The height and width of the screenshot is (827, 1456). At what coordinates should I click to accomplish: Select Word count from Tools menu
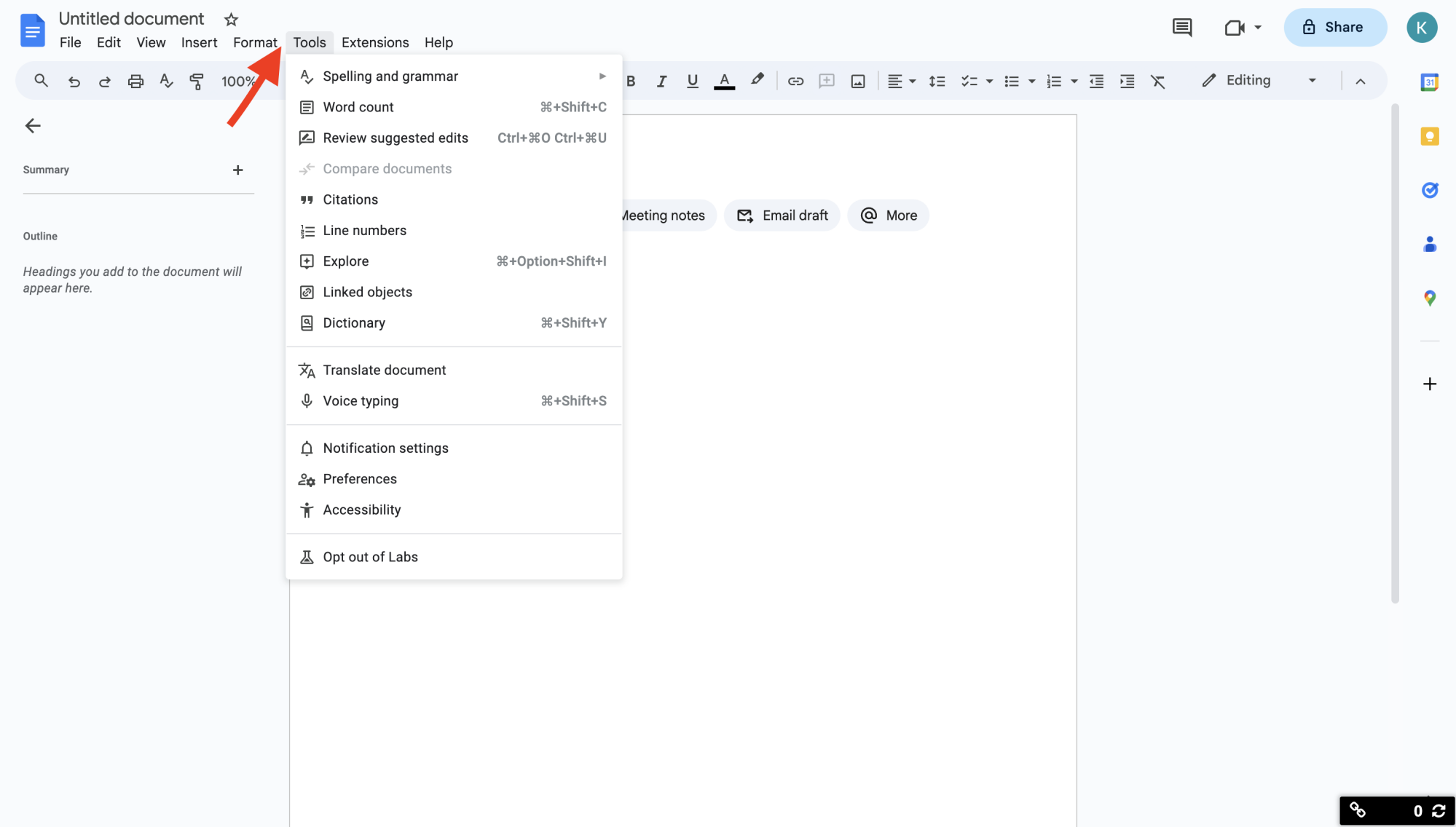point(358,106)
